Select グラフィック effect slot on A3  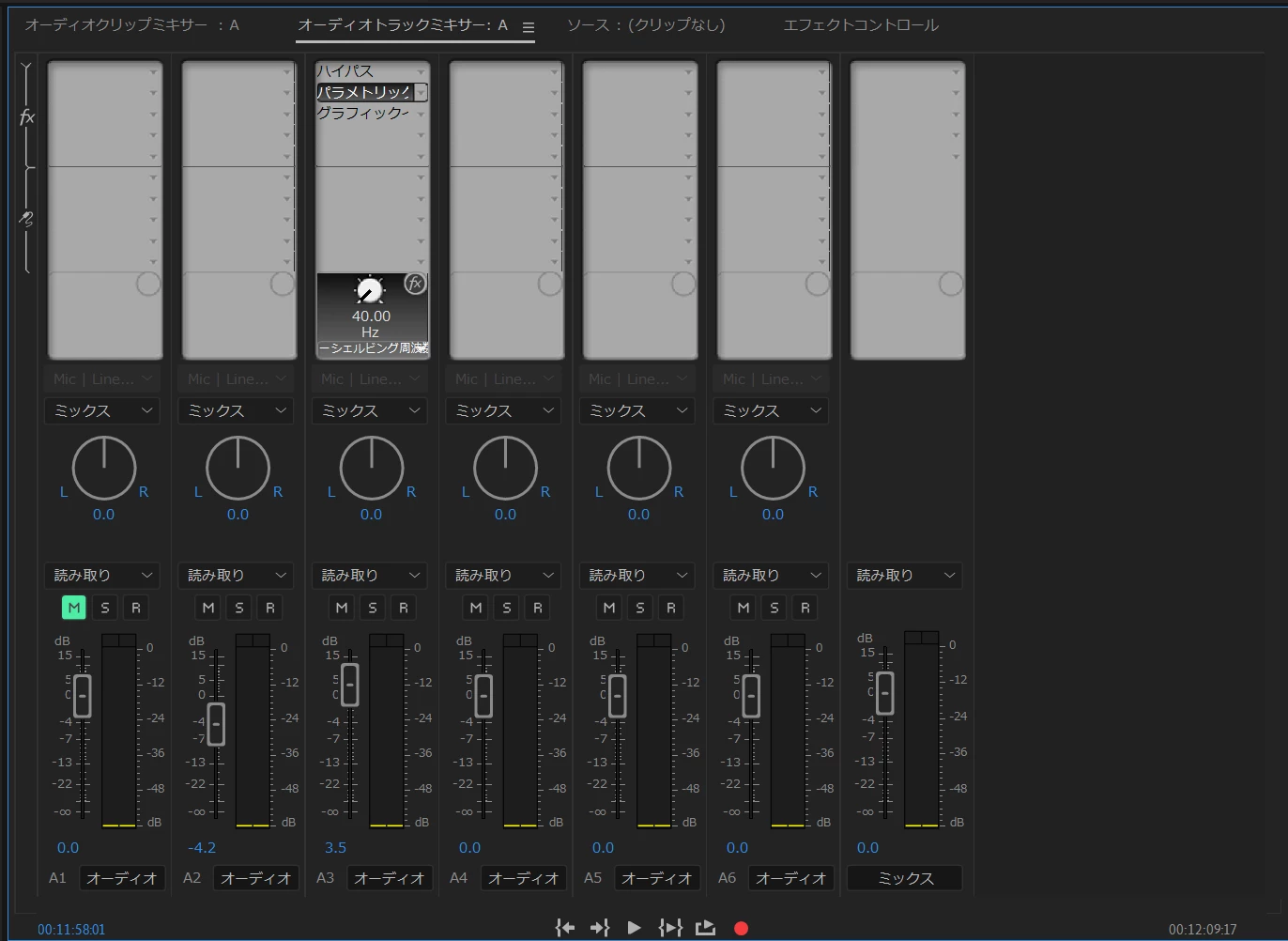[364, 113]
